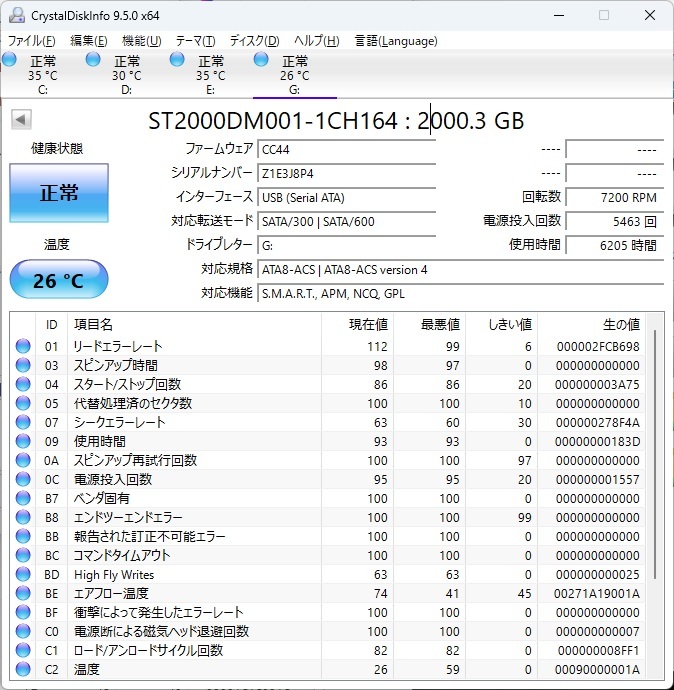Screen dimensions: 674x690
Task: Click the attribute list vertical scrollbar
Action: tap(656, 450)
